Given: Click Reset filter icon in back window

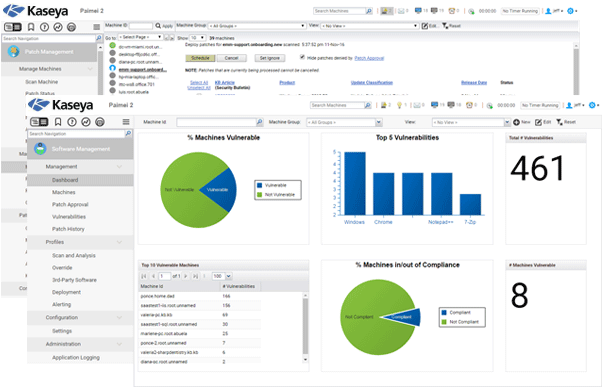Looking at the screenshot, I should [x=445, y=26].
